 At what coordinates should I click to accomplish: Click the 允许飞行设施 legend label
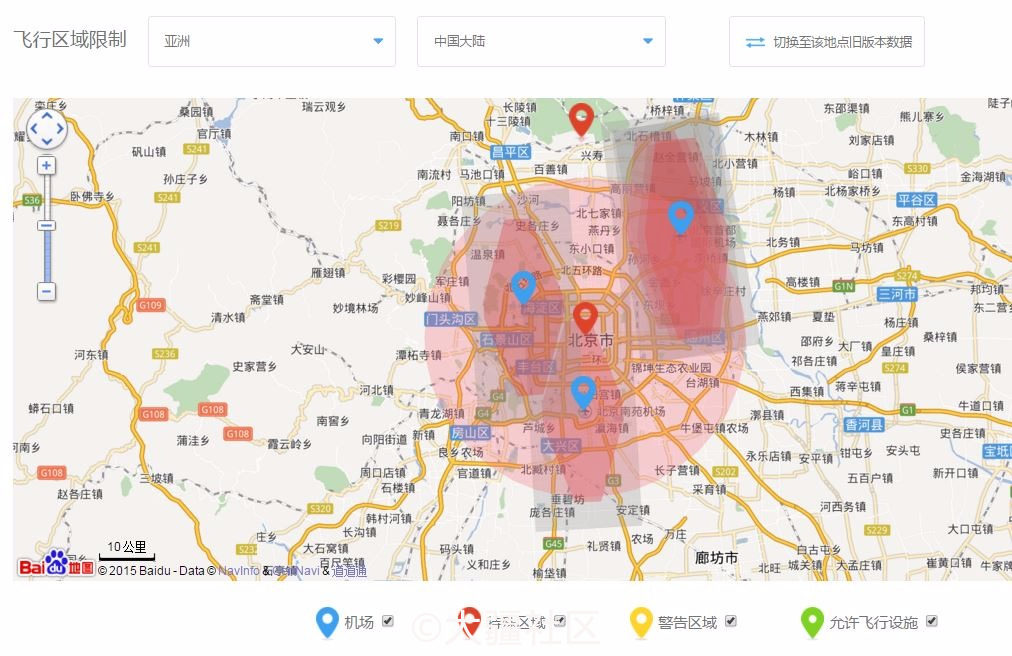tap(873, 622)
